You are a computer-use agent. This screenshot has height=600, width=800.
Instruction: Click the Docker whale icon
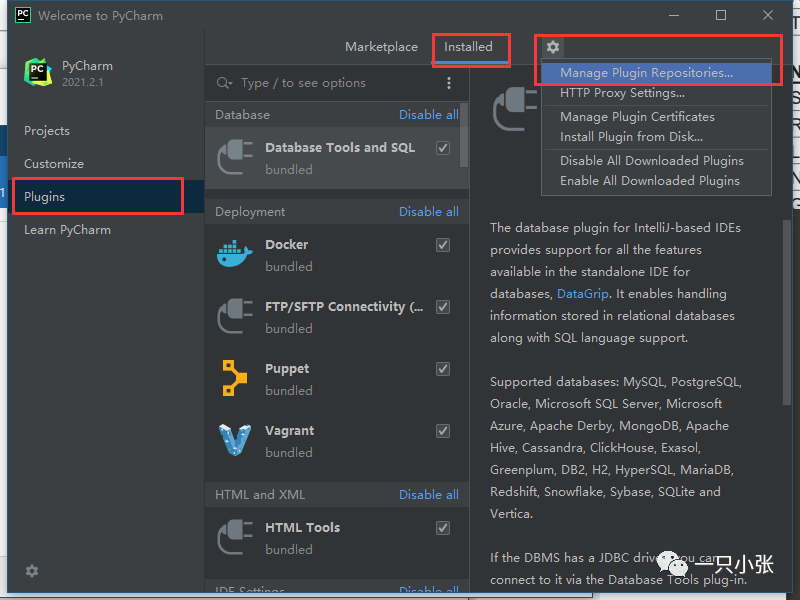[235, 254]
